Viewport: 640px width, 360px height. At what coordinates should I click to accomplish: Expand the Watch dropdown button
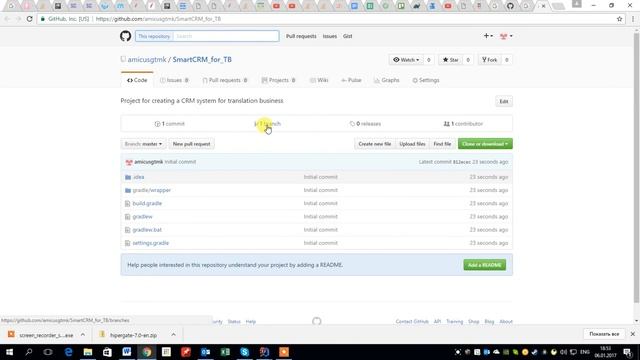click(x=406, y=60)
